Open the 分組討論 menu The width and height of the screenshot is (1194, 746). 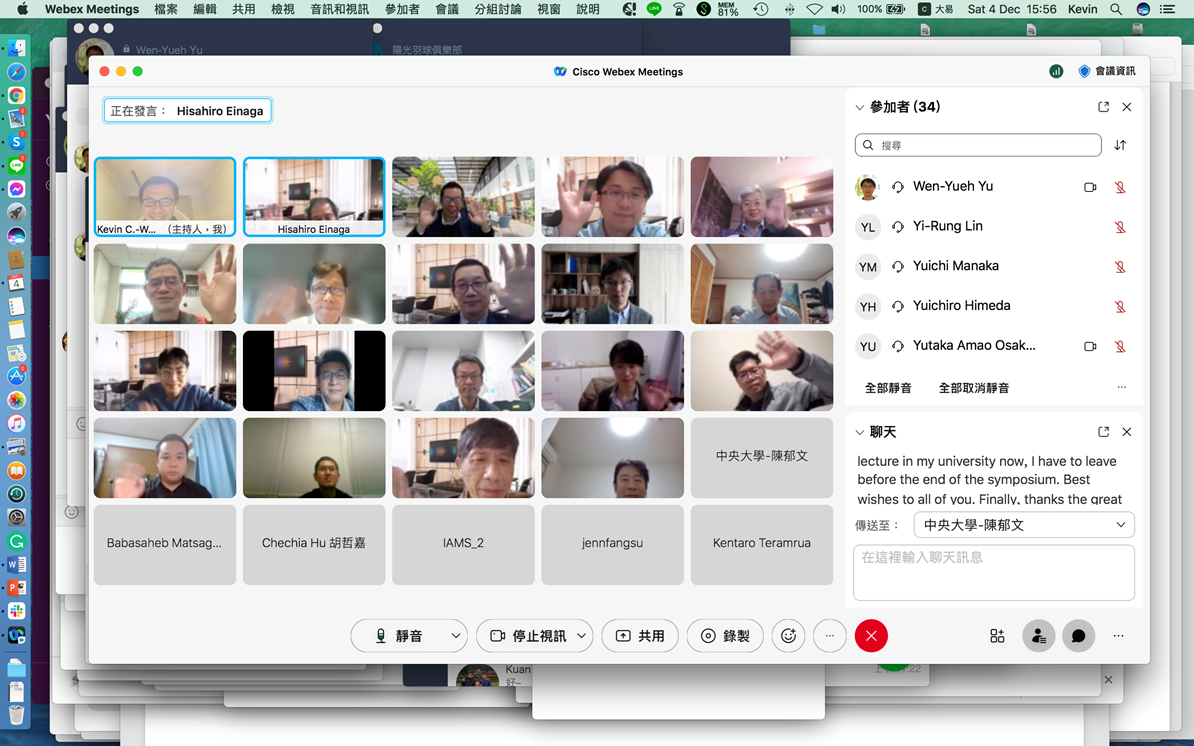[497, 9]
